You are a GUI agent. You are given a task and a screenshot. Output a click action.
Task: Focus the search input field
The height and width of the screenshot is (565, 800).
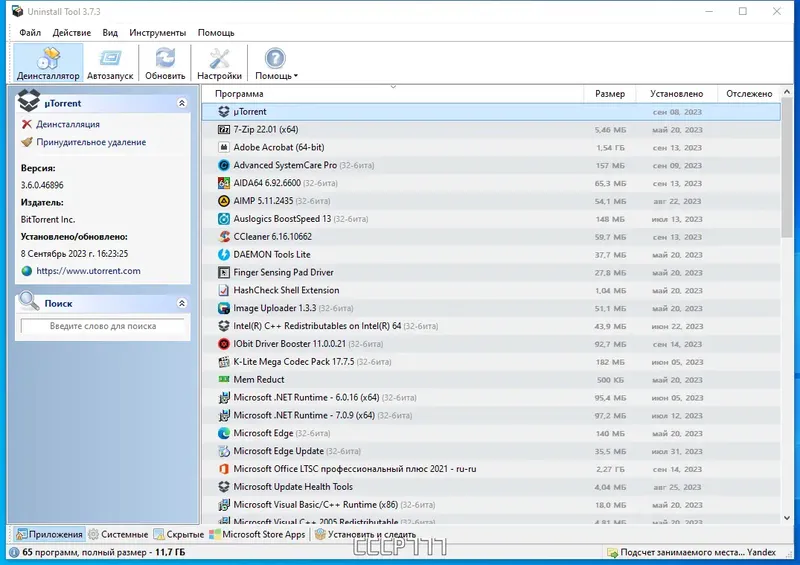(x=103, y=326)
